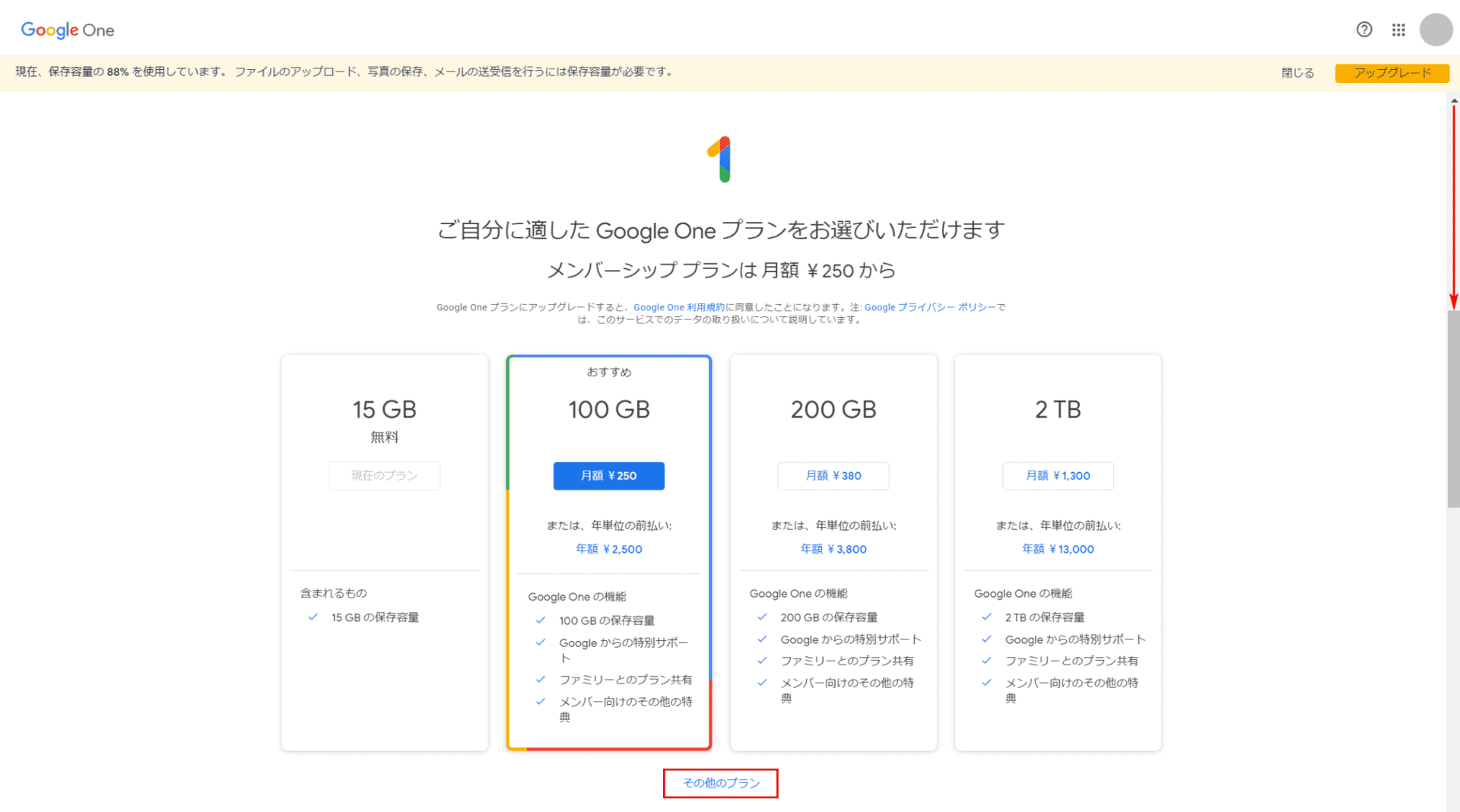Click checkmark beside 2 TB の保存容量
This screenshot has width=1460, height=812.
point(986,617)
